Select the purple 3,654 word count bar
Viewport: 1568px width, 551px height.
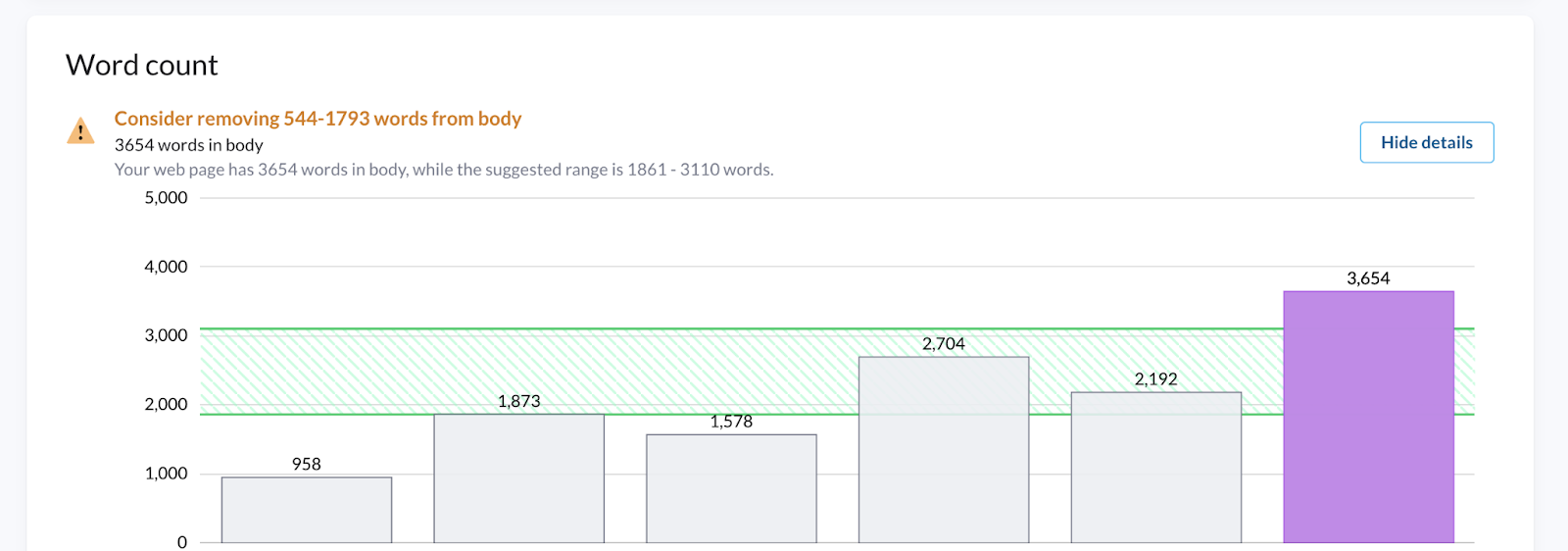point(1369,417)
